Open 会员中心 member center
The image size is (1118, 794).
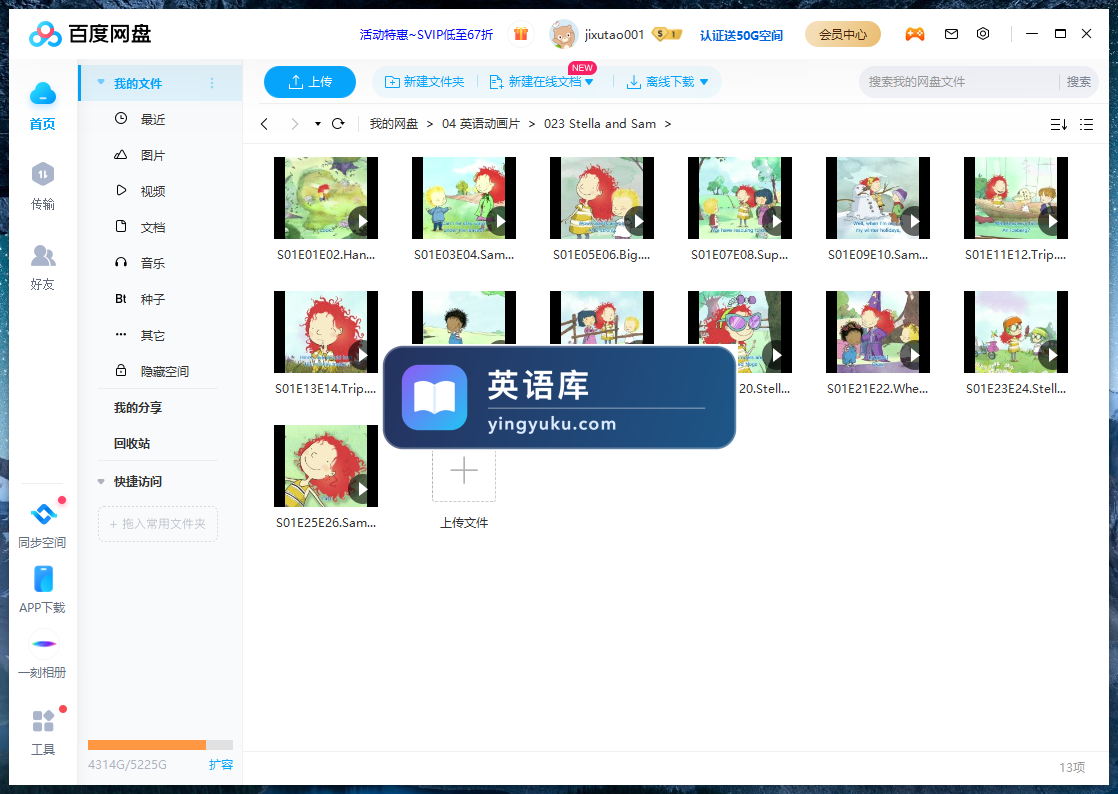pyautogui.click(x=843, y=34)
